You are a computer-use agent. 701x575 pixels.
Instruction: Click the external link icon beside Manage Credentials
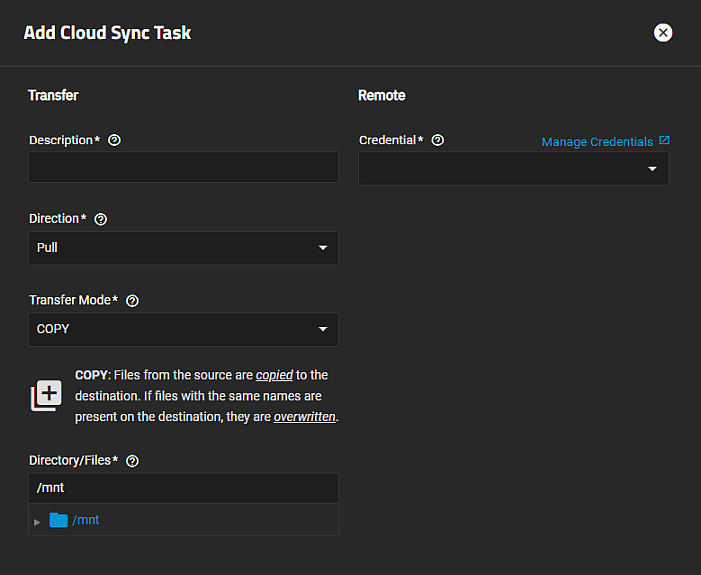point(665,141)
